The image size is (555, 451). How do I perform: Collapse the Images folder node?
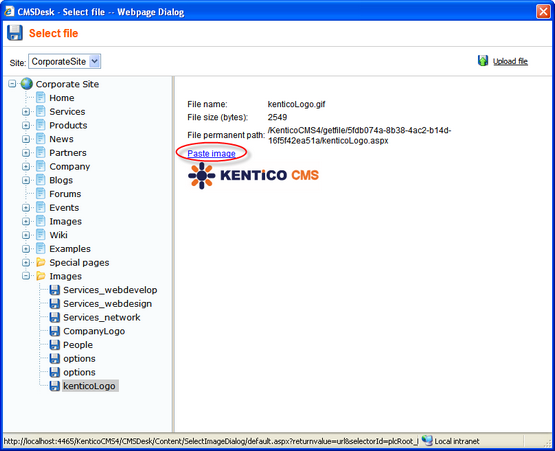[x=26, y=276]
